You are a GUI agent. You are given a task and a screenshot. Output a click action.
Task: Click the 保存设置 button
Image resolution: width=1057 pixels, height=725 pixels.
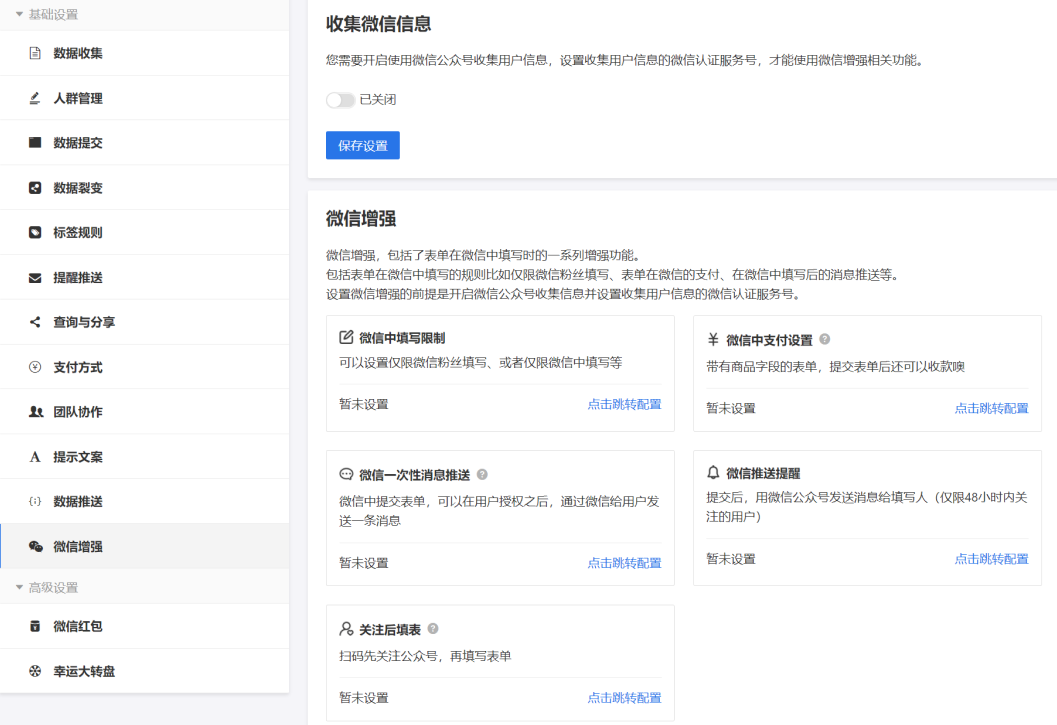click(x=363, y=145)
